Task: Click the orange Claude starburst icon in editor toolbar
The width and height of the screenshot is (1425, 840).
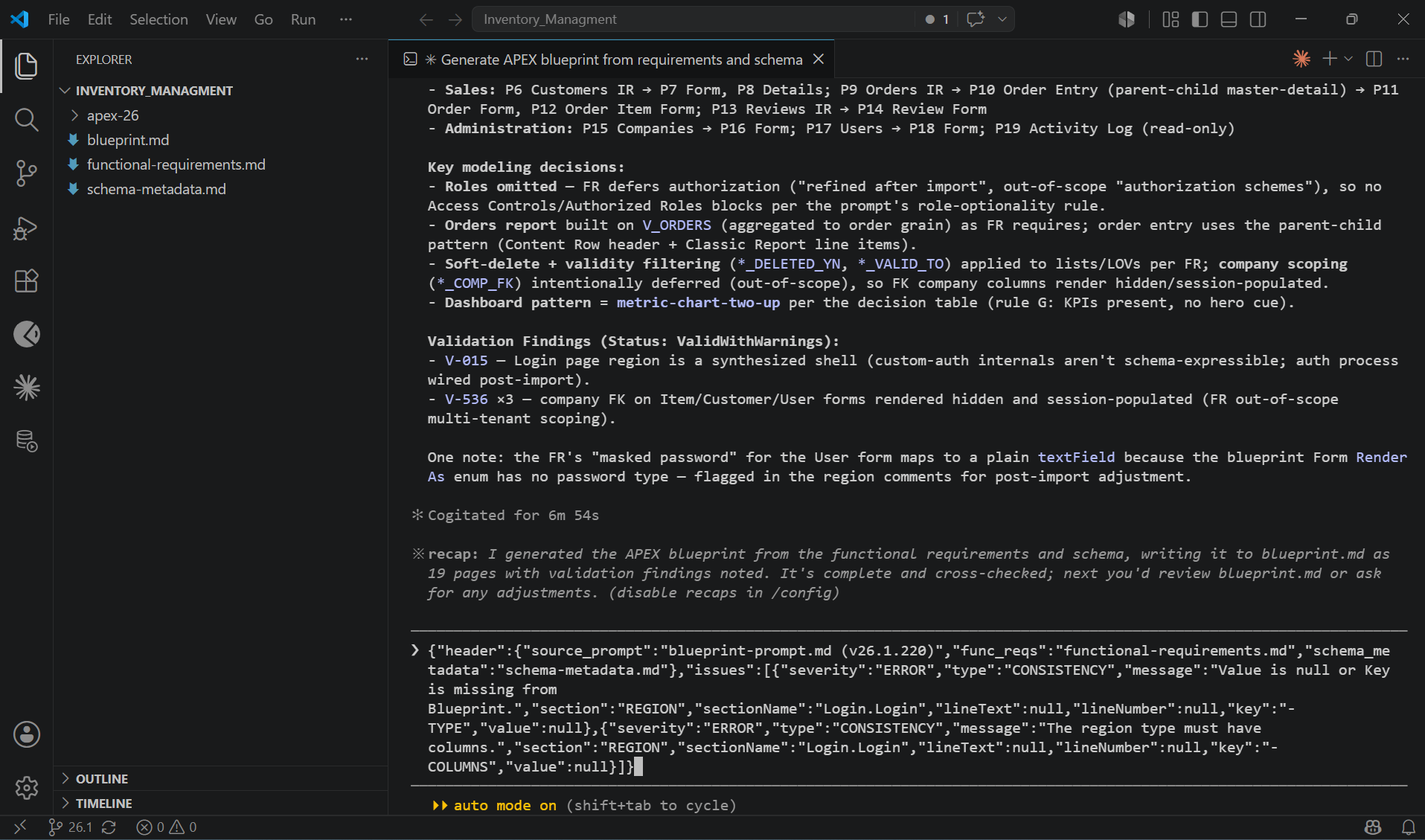Action: coord(1301,59)
